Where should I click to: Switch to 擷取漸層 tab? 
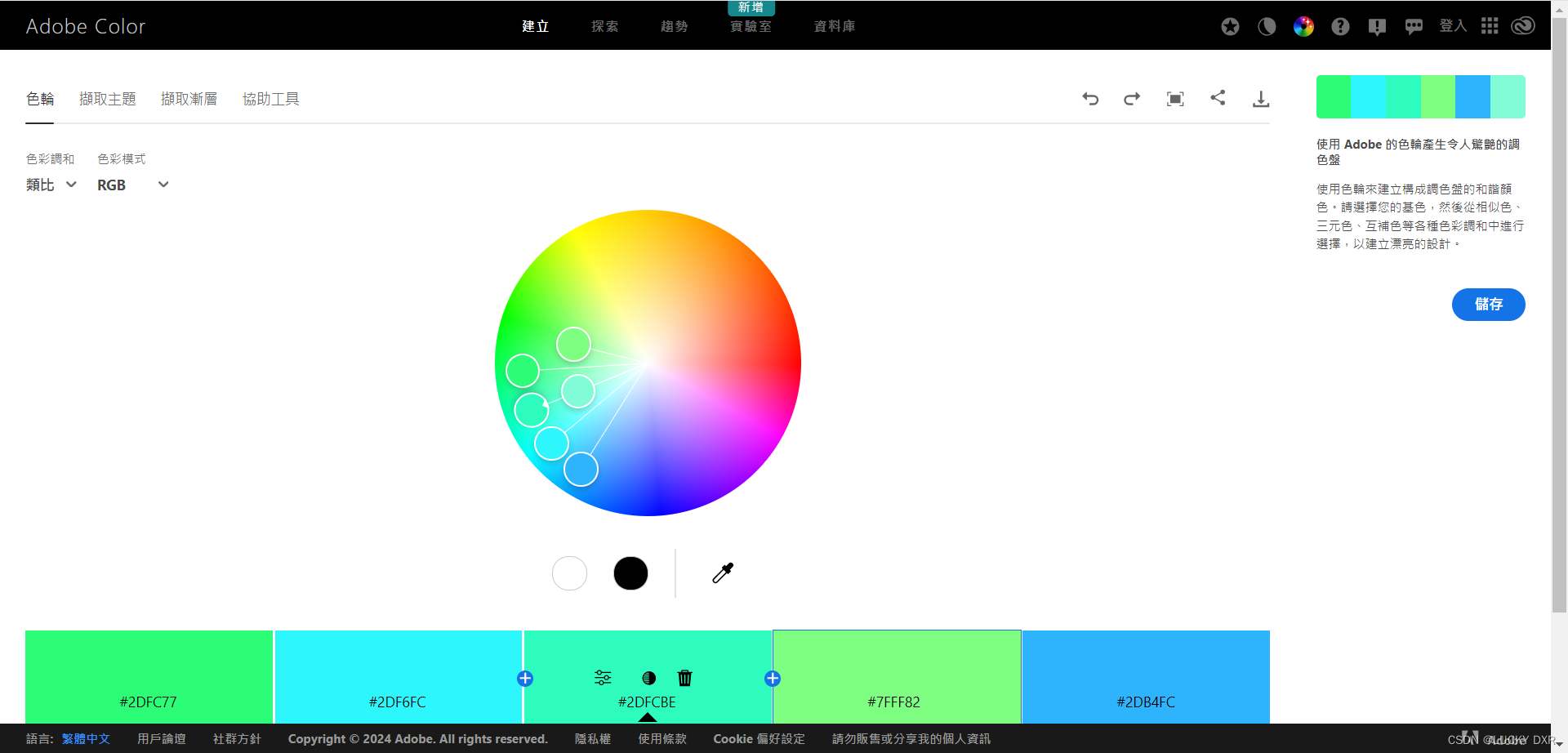[x=189, y=99]
